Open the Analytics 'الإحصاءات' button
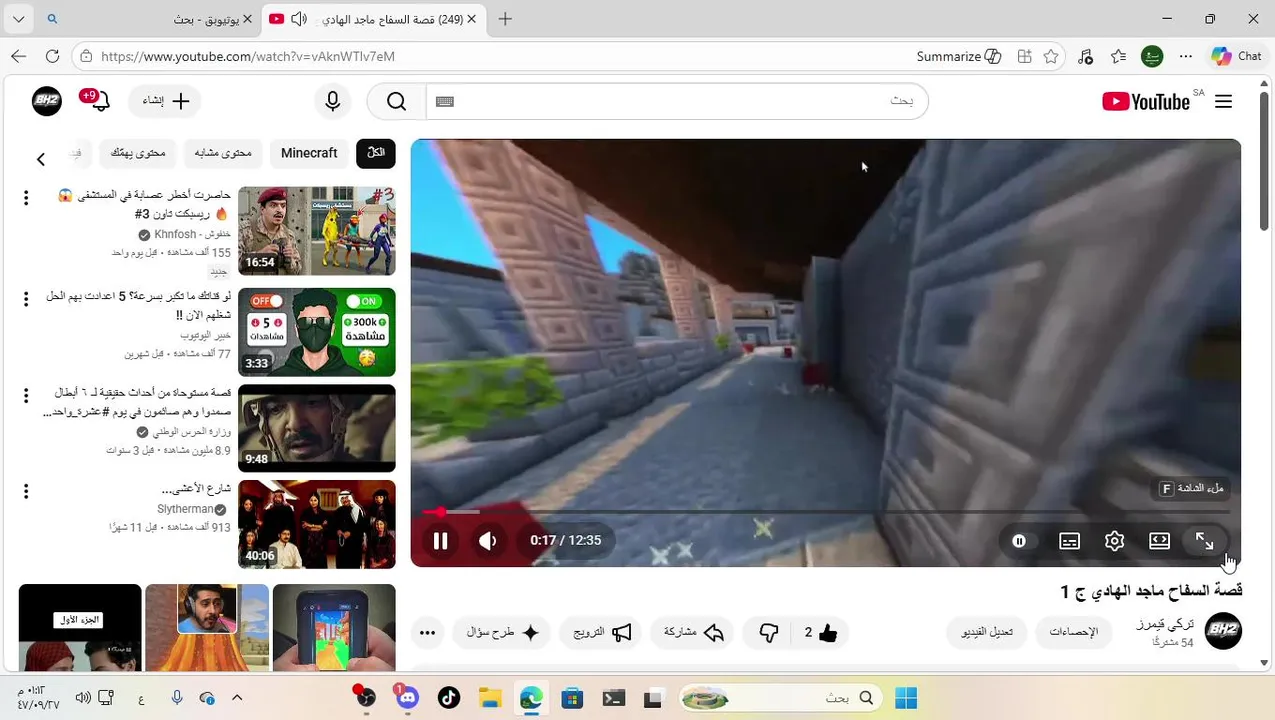Viewport: 1275px width, 720px height. point(1074,632)
